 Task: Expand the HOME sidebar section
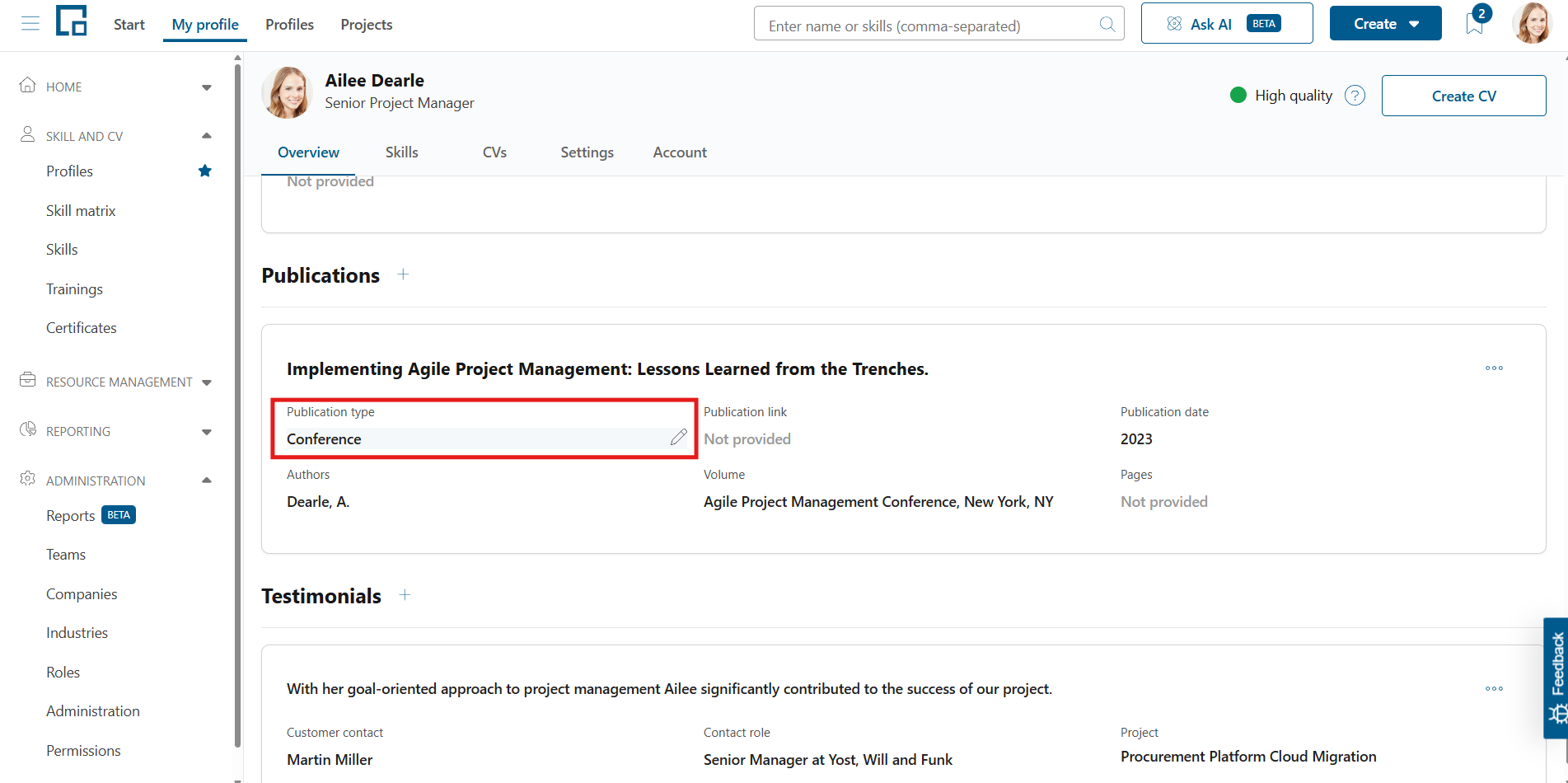[207, 87]
